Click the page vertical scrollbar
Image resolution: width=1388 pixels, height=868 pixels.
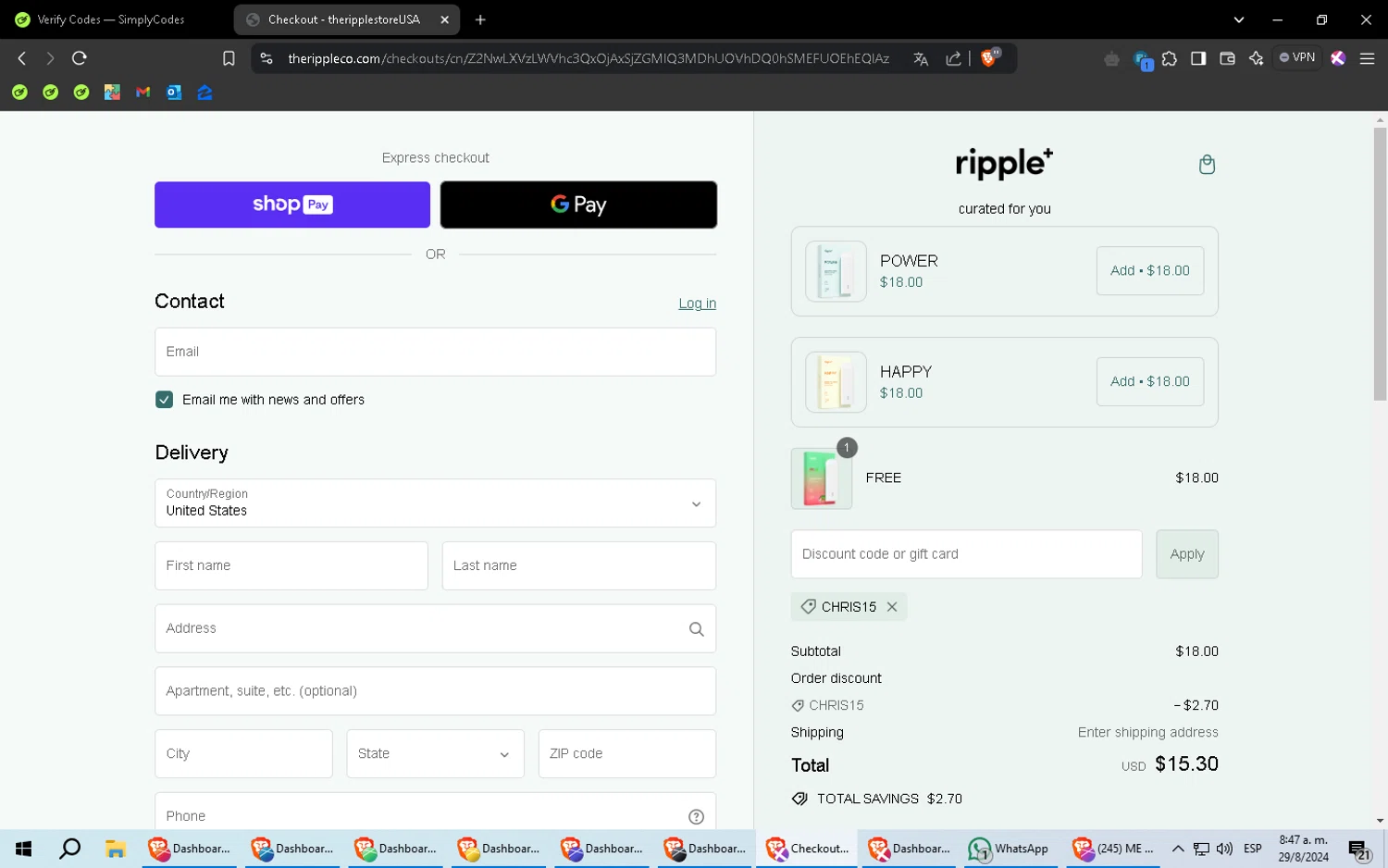(x=1380, y=264)
